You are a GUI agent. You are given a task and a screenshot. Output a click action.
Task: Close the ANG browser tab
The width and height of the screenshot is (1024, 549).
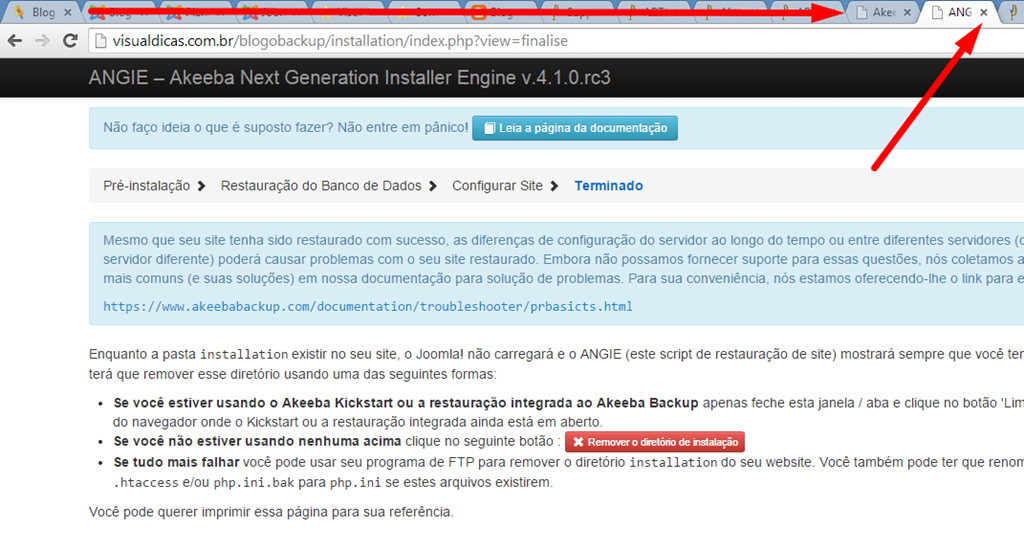[984, 12]
